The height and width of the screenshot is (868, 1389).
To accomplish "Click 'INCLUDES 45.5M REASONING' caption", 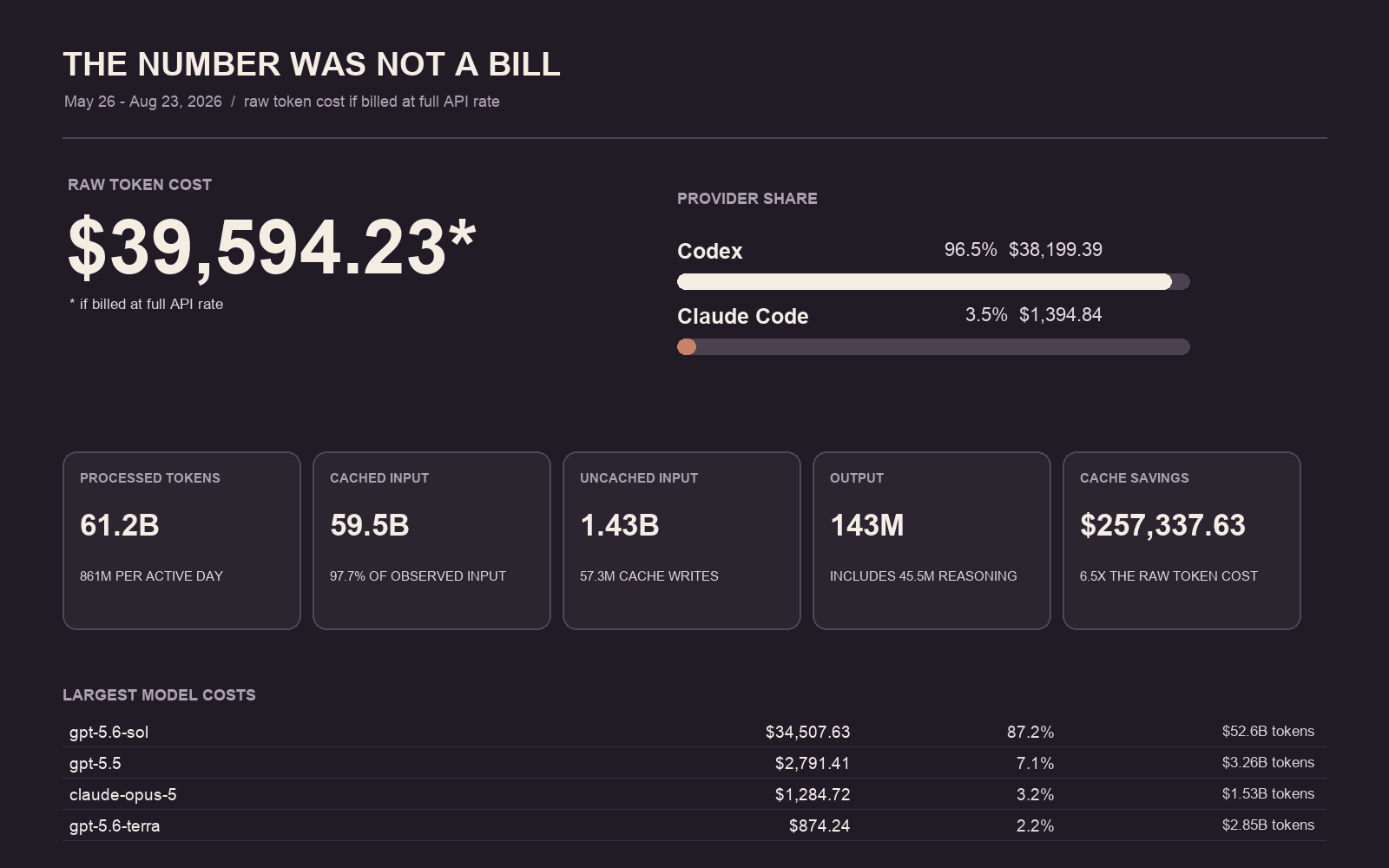I will pos(924,576).
